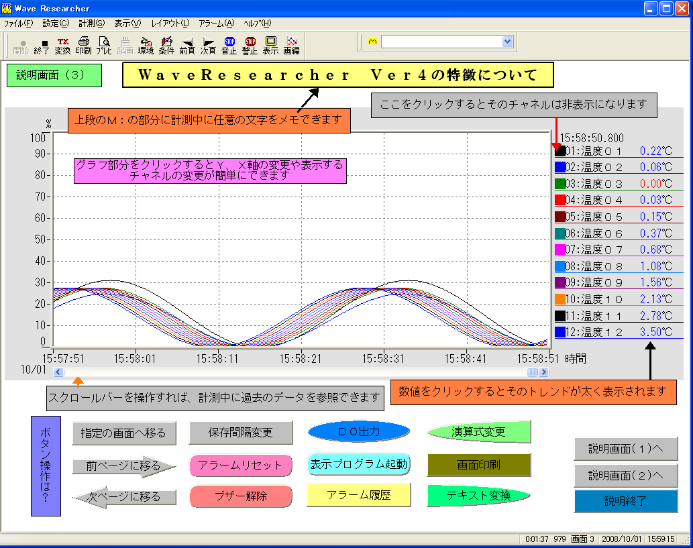
Task: Click the blue swatch of 12:温度12
Action: click(x=560, y=332)
